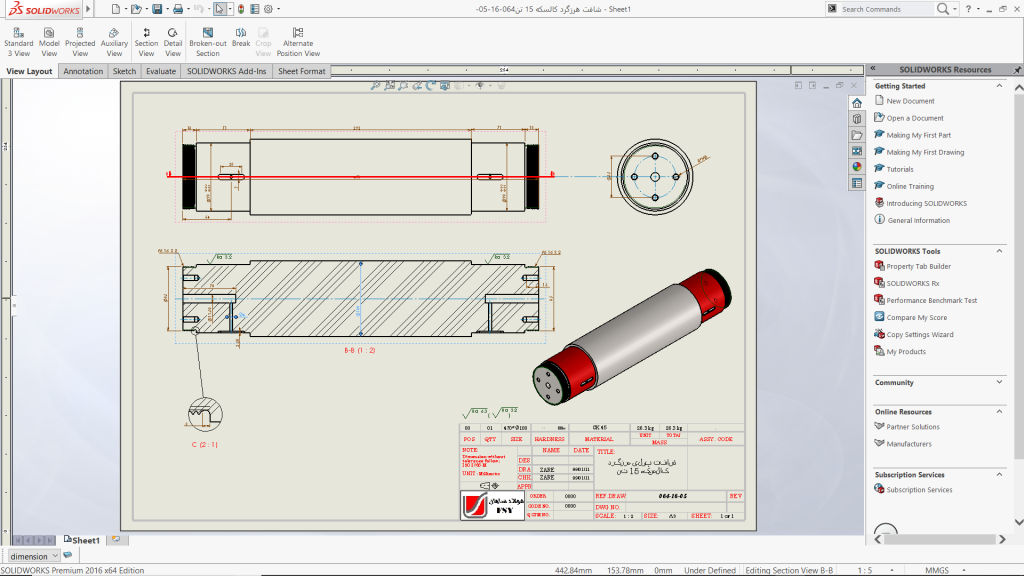
Task: Open the Sheet Format tab
Action: coord(301,71)
